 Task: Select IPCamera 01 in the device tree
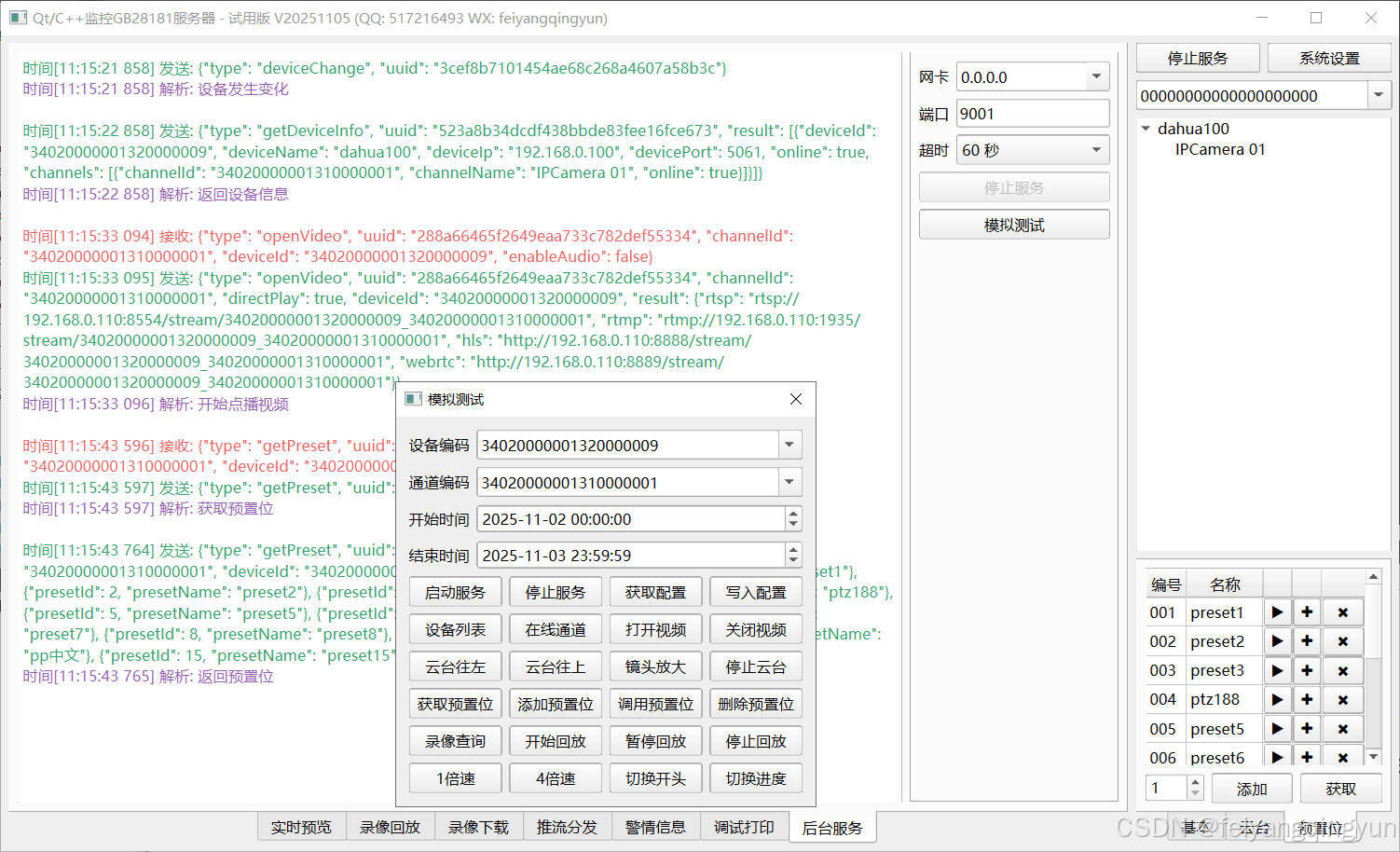pyautogui.click(x=1220, y=149)
